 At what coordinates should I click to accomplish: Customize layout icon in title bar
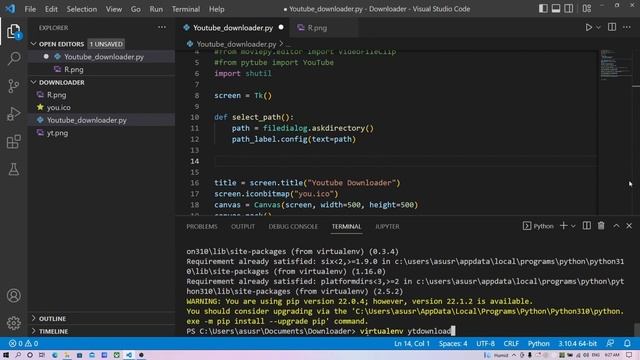coord(587,9)
